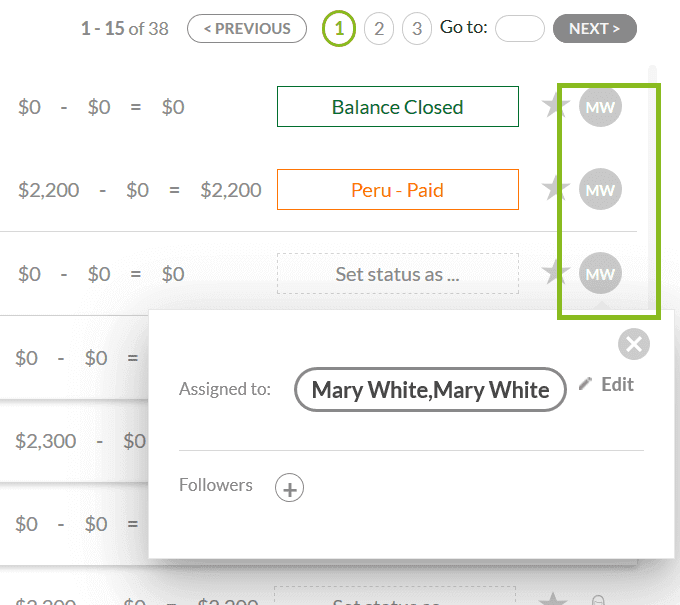Add a follower with plus icon

tap(290, 488)
